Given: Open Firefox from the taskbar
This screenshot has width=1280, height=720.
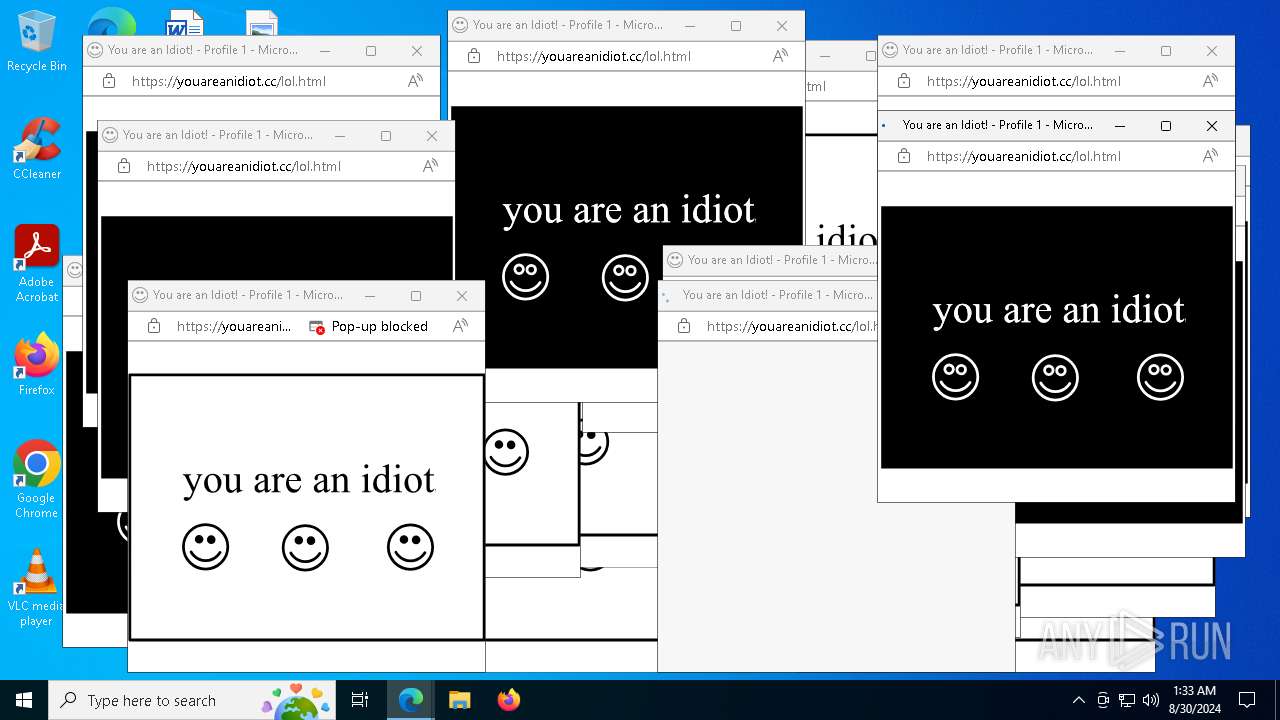Looking at the screenshot, I should click(x=508, y=700).
